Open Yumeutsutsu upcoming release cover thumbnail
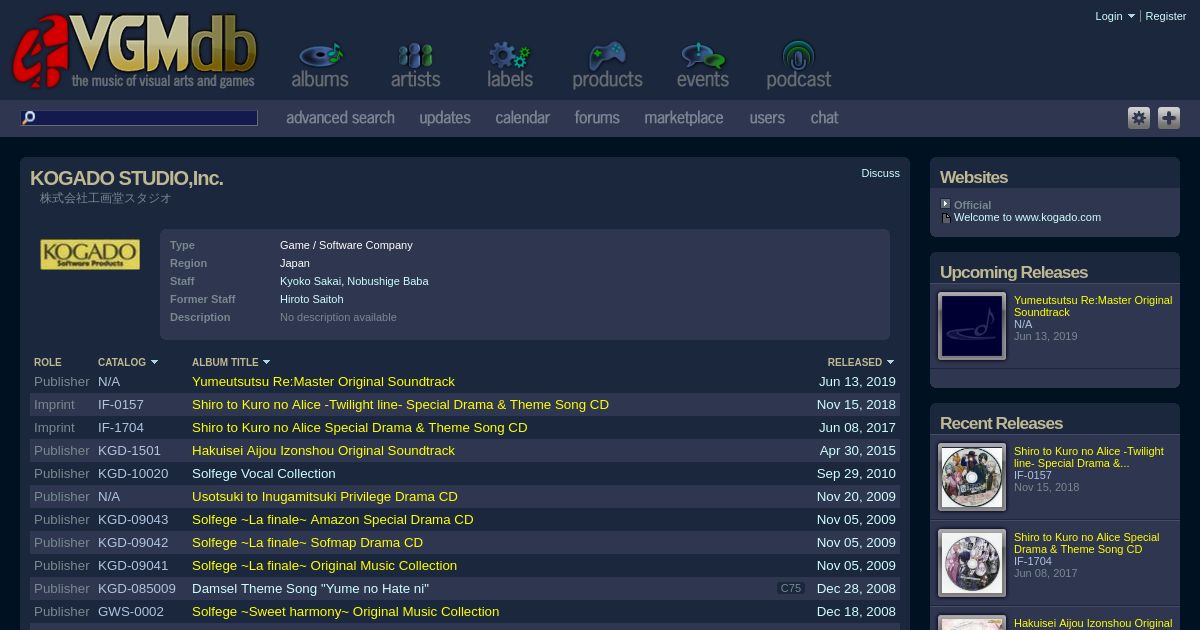1200x630 pixels. 972,326
